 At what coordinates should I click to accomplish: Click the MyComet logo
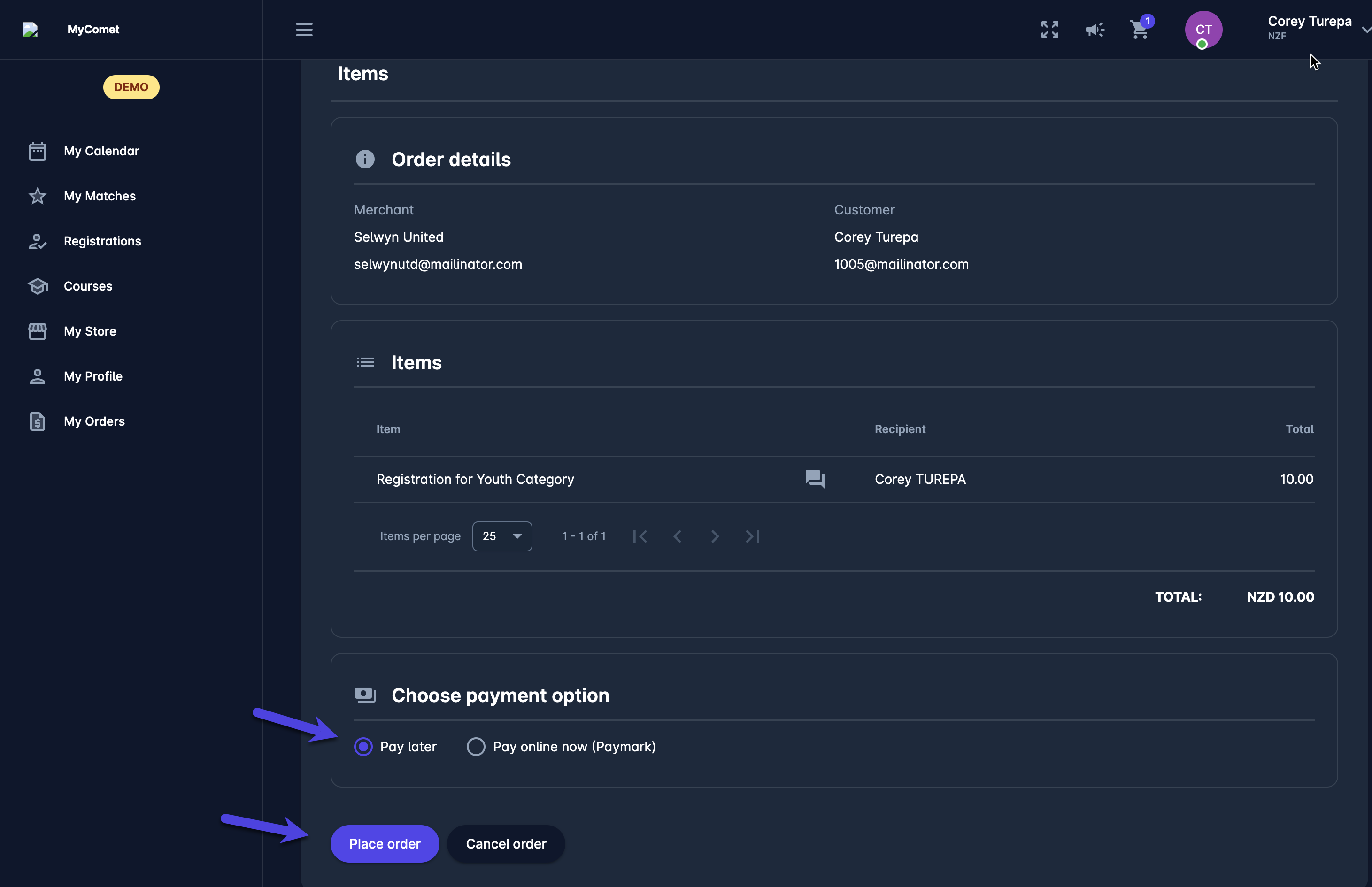click(x=30, y=30)
